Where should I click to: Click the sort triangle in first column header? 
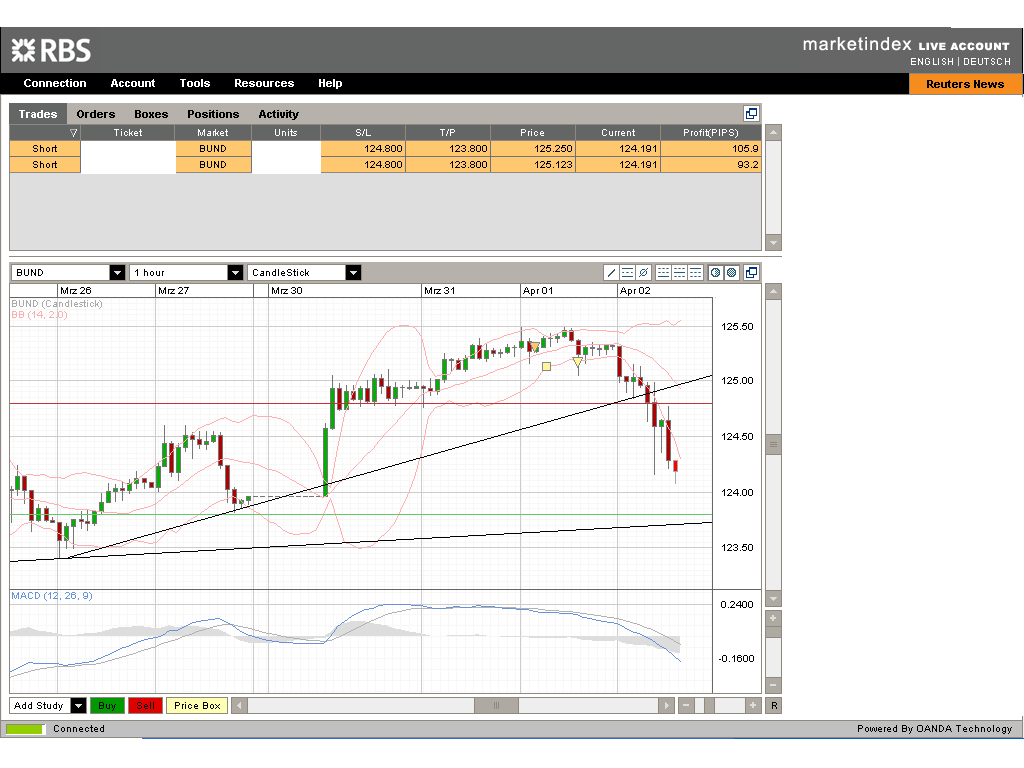pos(73,133)
